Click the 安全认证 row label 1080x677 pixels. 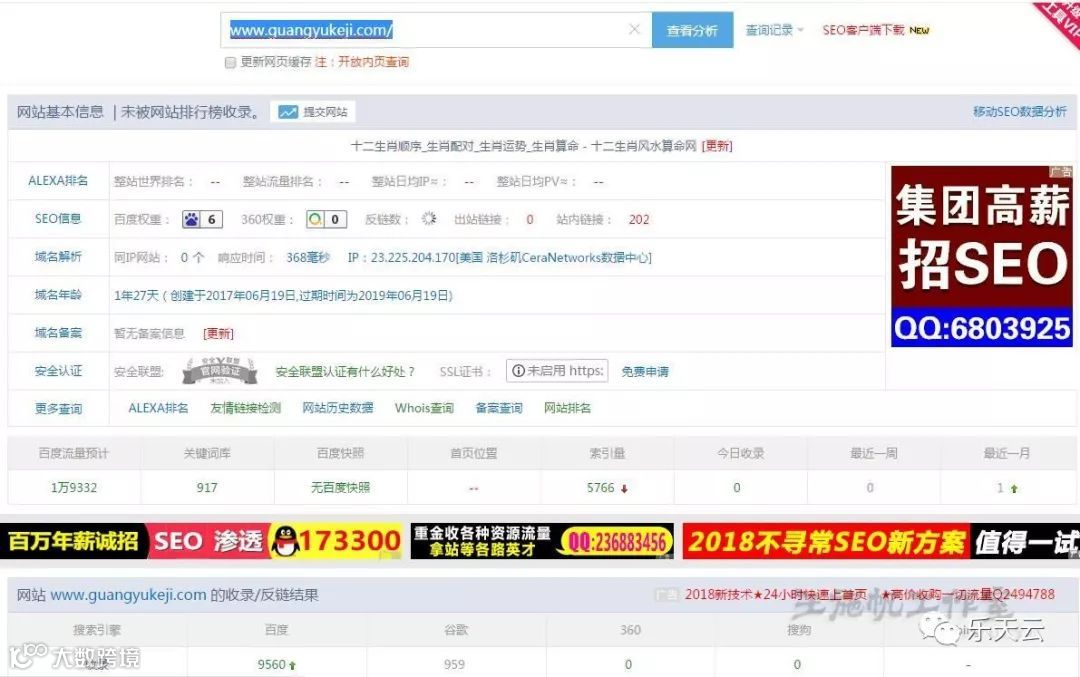point(58,371)
